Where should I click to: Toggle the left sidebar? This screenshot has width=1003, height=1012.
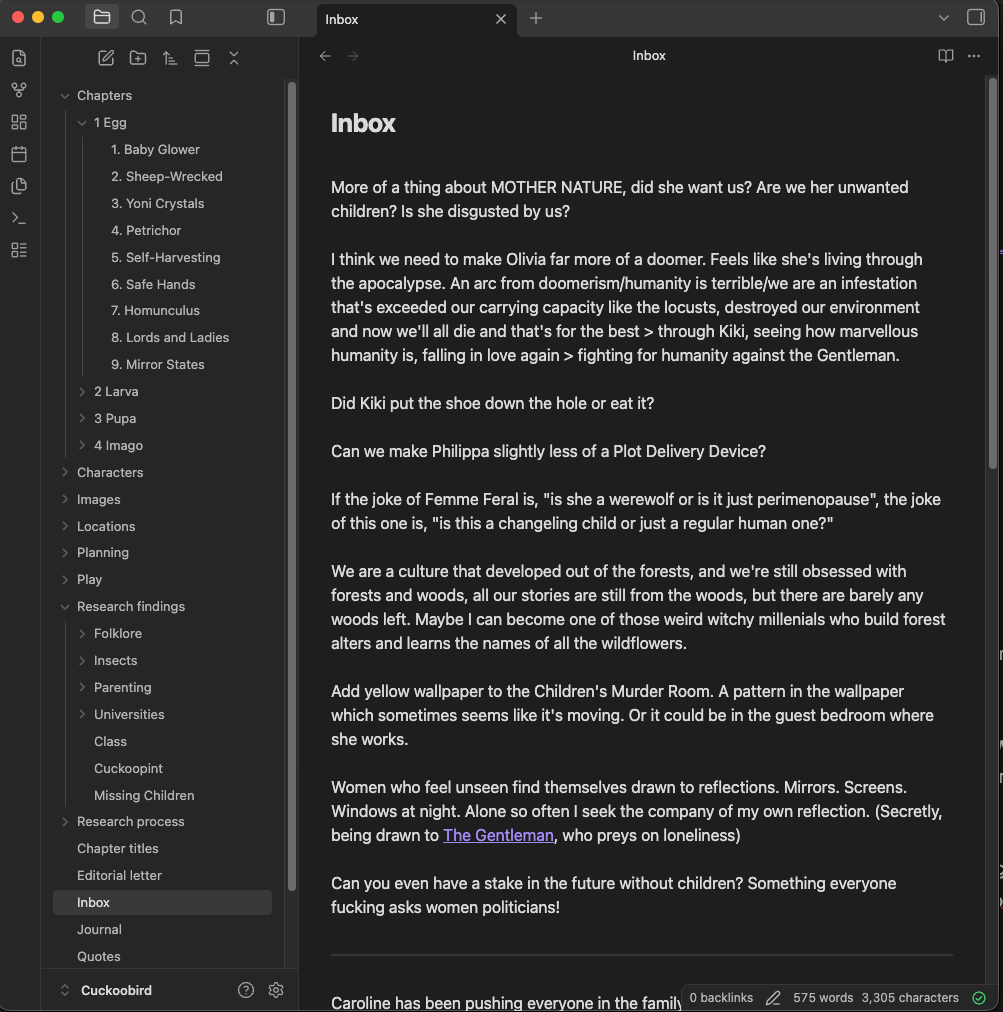276,17
